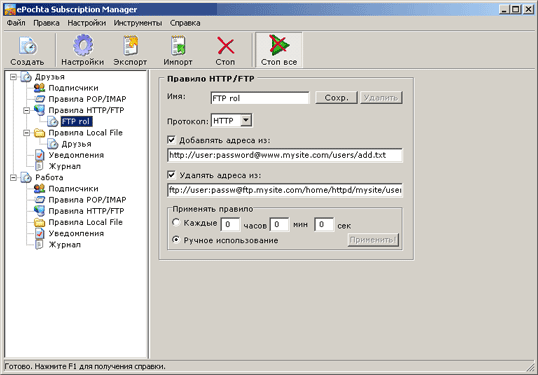Open the Файл menu
The height and width of the screenshot is (375, 538).
click(x=16, y=23)
